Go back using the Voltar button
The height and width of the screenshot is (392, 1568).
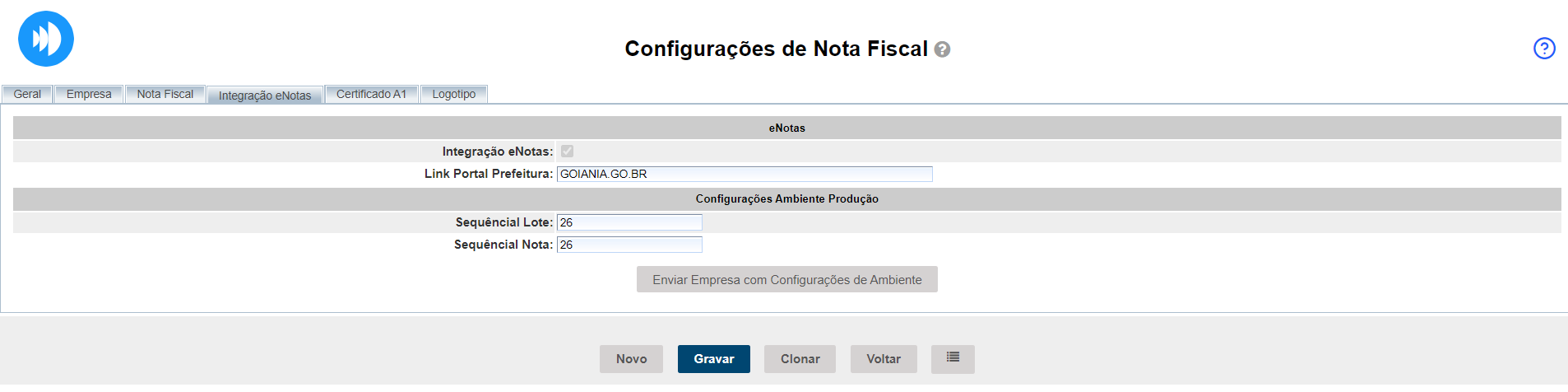tap(884, 359)
